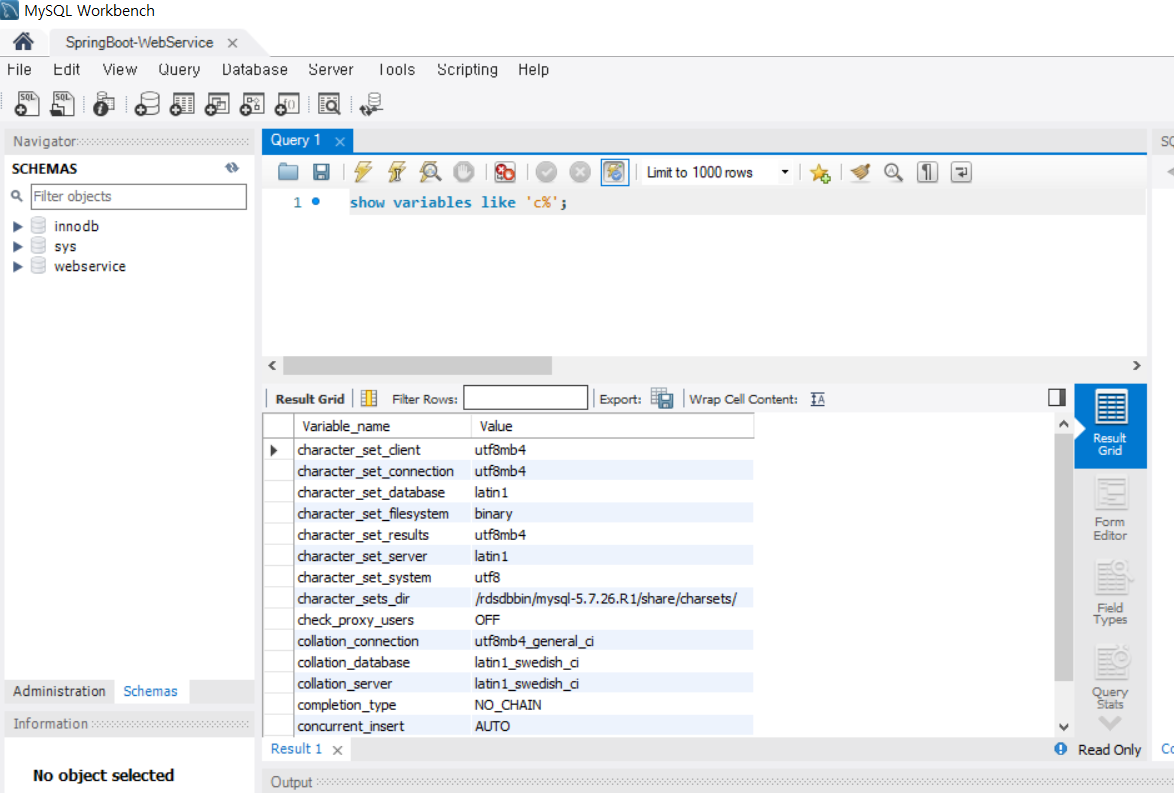Open the Form Editor view
This screenshot has width=1174, height=793.
point(1110,510)
